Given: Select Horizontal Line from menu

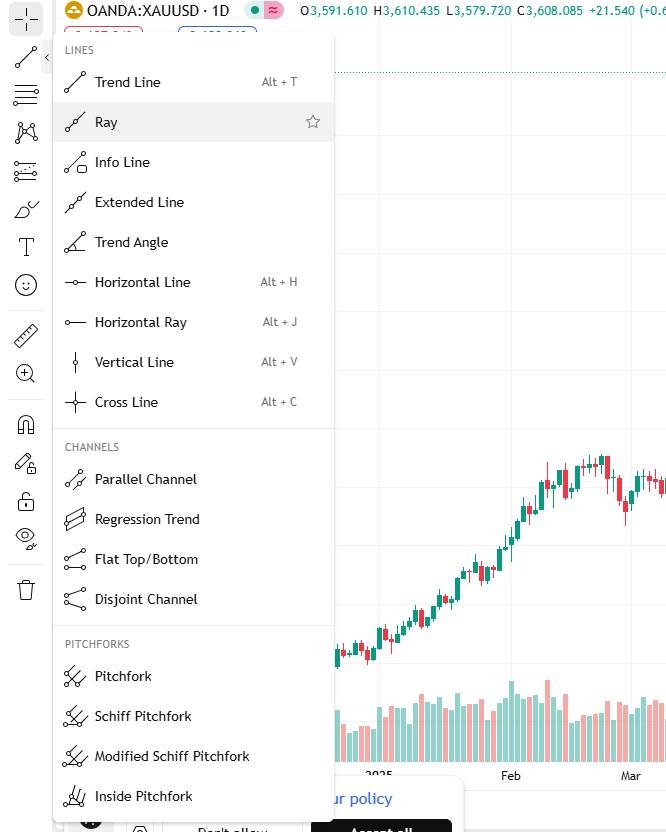Looking at the screenshot, I should pyautogui.click(x=193, y=282).
